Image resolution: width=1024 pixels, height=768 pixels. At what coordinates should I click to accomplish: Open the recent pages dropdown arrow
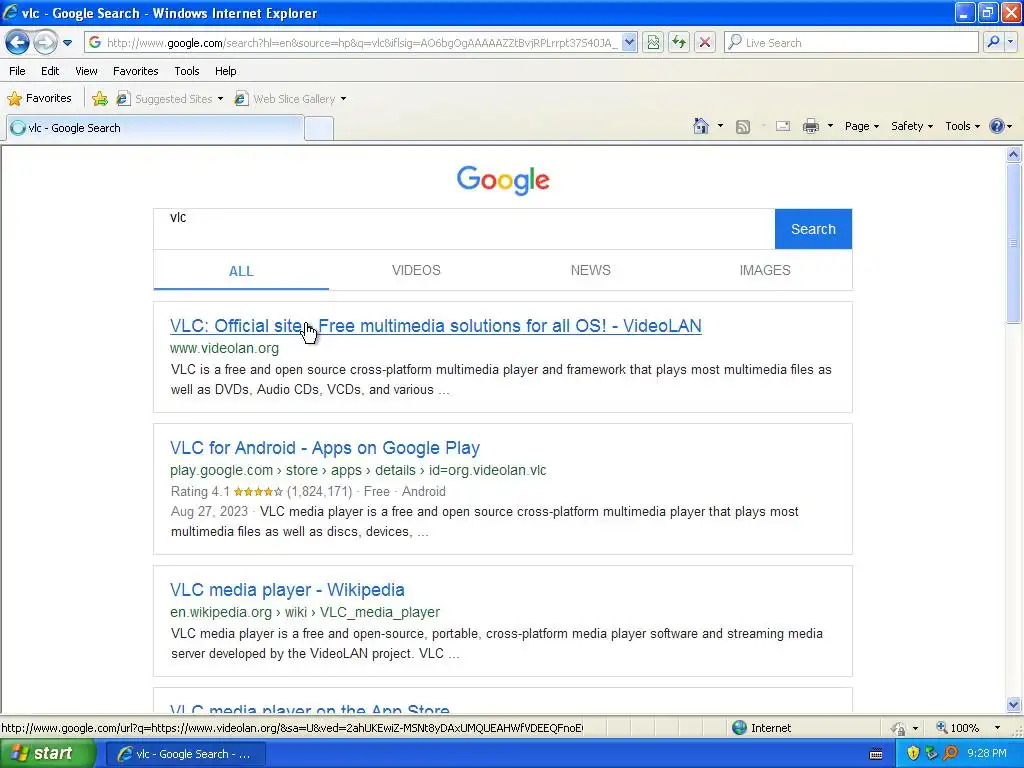67,43
